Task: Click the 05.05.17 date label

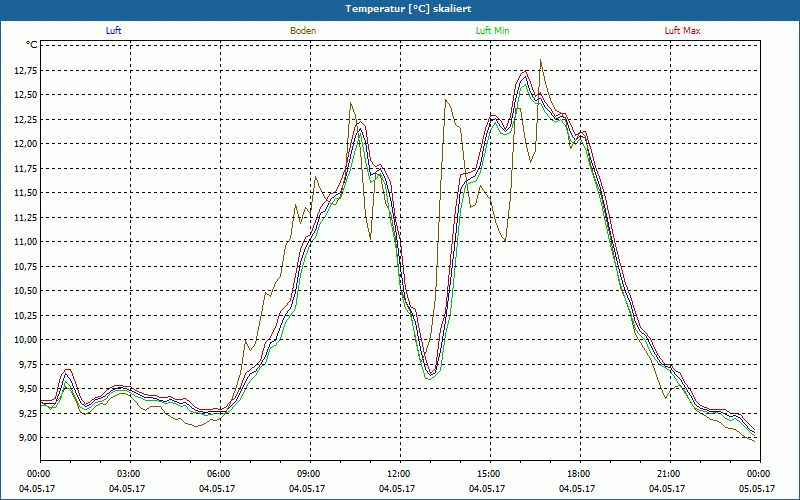Action: [x=757, y=489]
